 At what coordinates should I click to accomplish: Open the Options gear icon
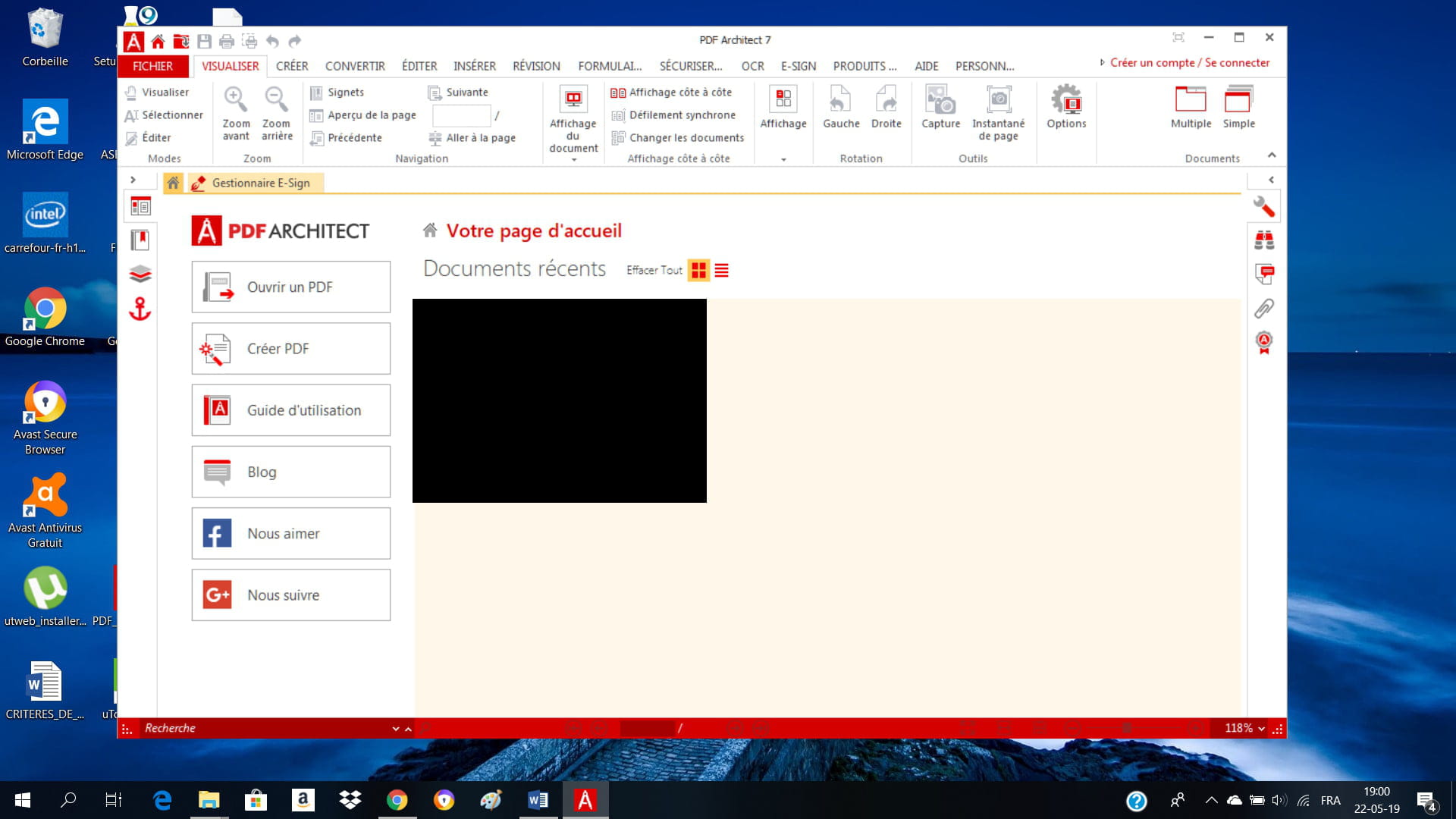coord(1066,99)
